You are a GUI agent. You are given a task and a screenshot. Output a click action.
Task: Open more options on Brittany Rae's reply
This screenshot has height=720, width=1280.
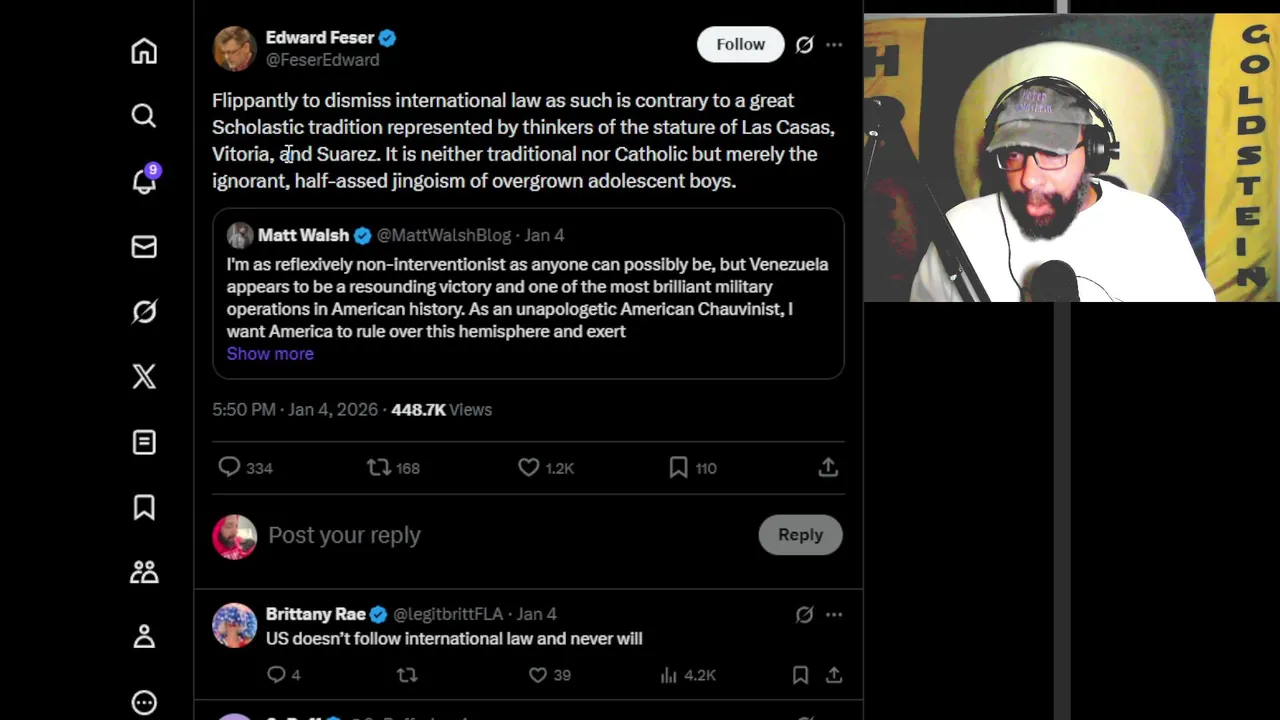834,615
